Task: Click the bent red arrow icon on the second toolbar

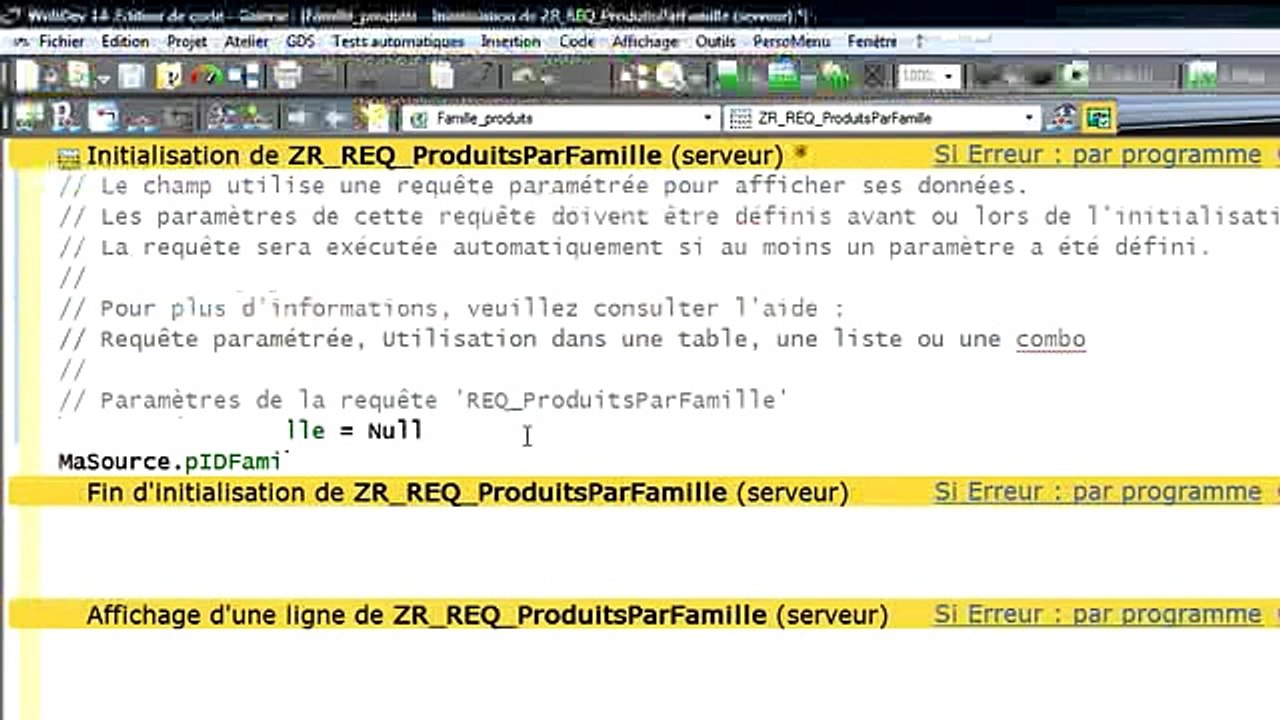Action: click(104, 117)
